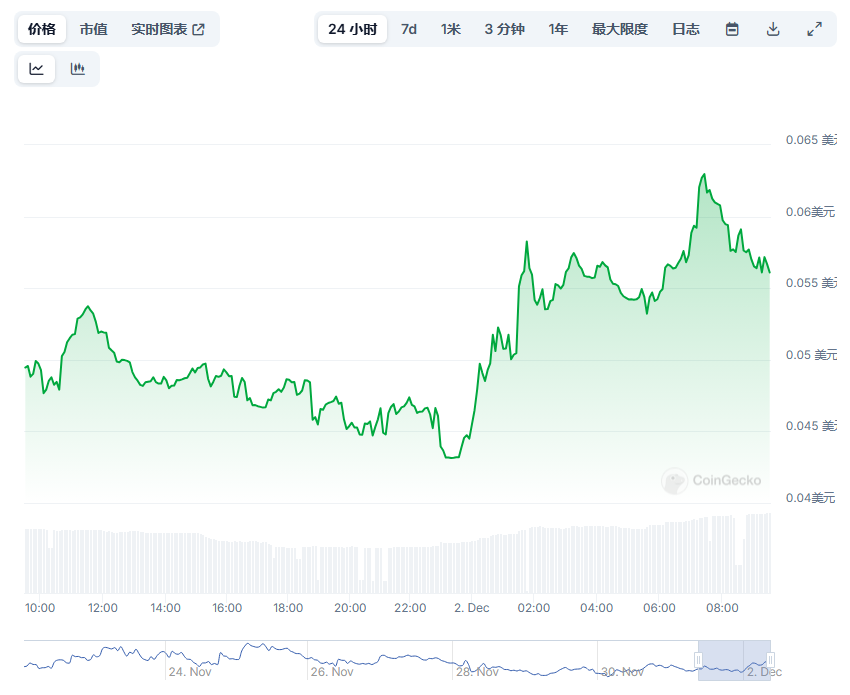Choose the 24 小时 time range
Viewport: 850px width, 695px height.
coord(352,29)
